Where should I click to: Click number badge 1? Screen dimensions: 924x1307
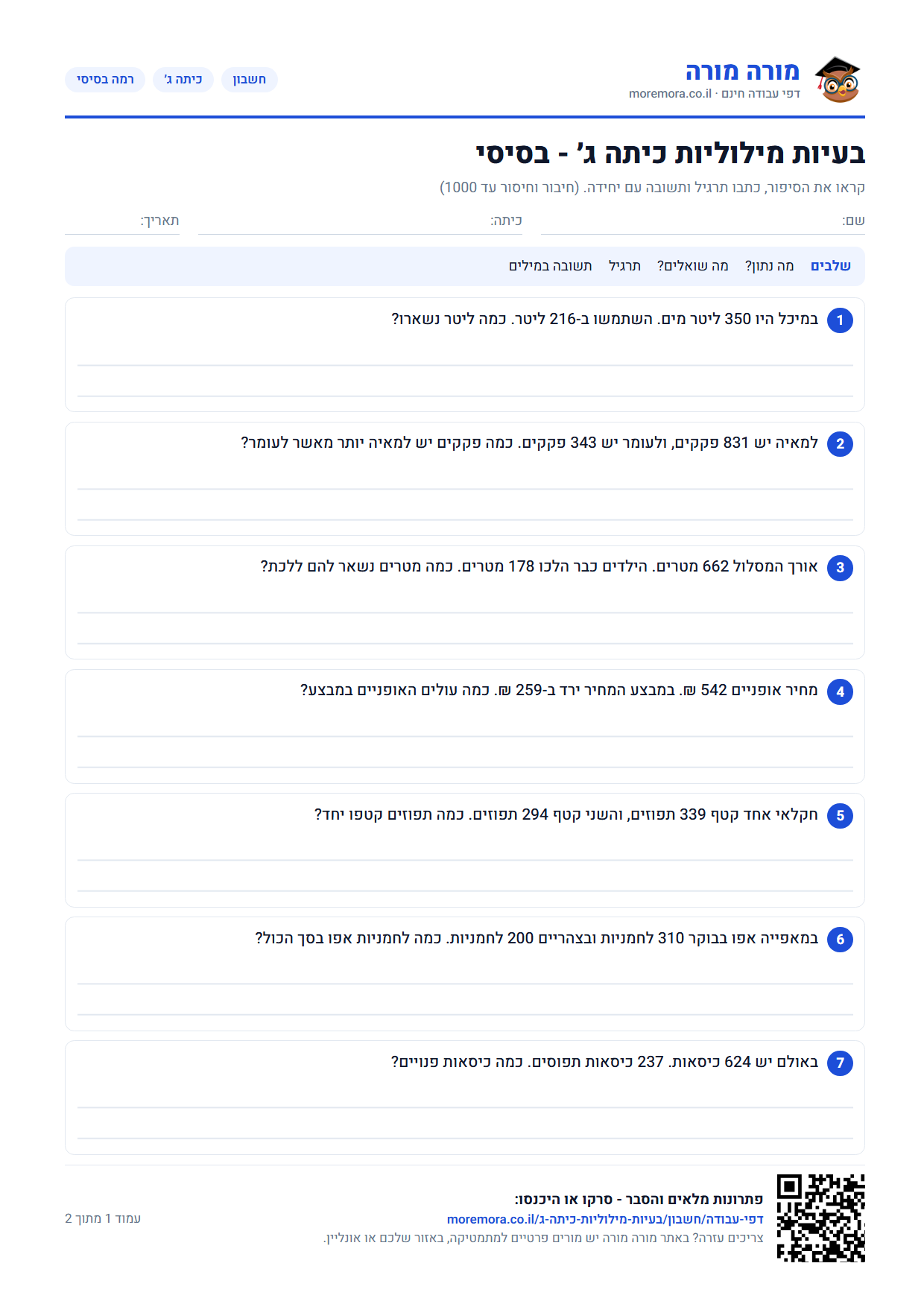(x=840, y=320)
